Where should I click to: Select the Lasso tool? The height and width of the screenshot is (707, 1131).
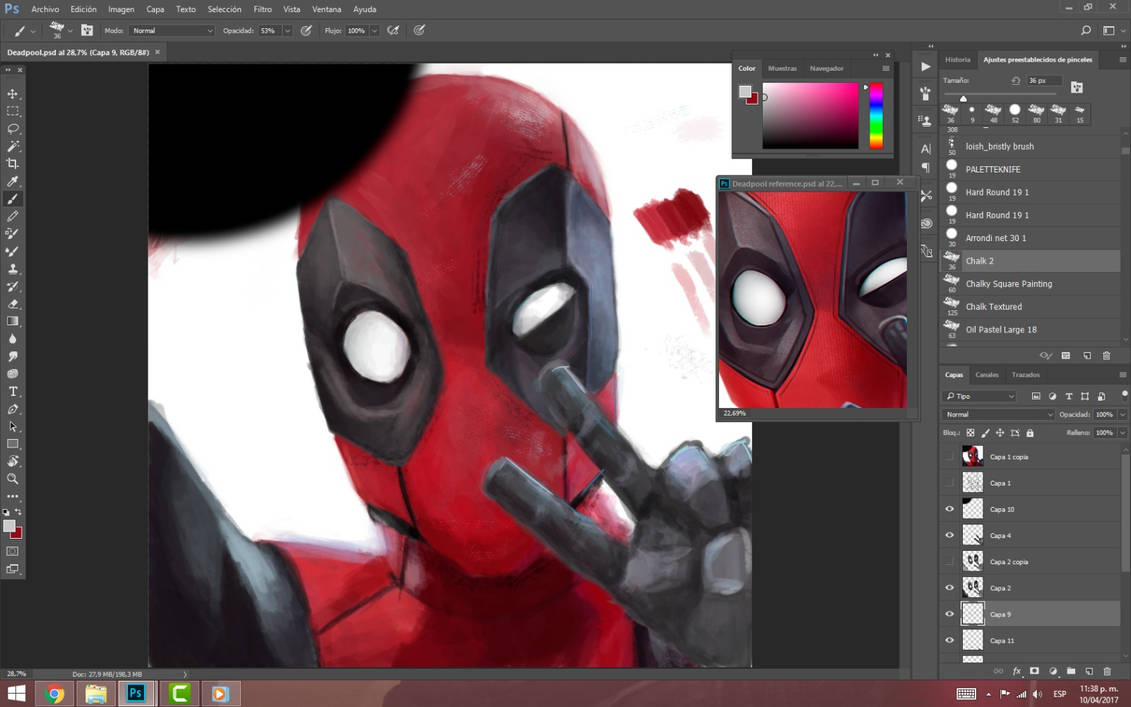coord(12,128)
